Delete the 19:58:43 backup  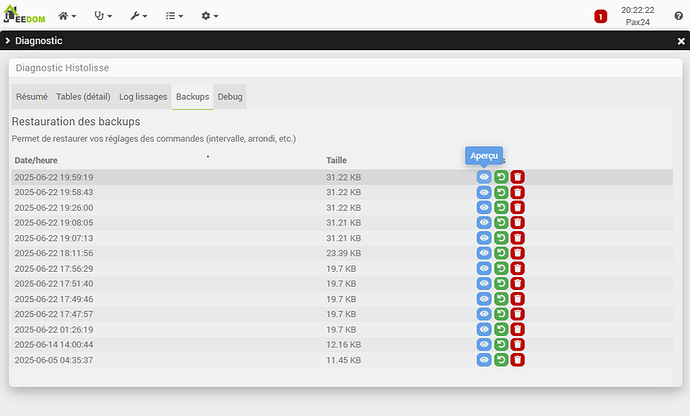click(x=518, y=192)
